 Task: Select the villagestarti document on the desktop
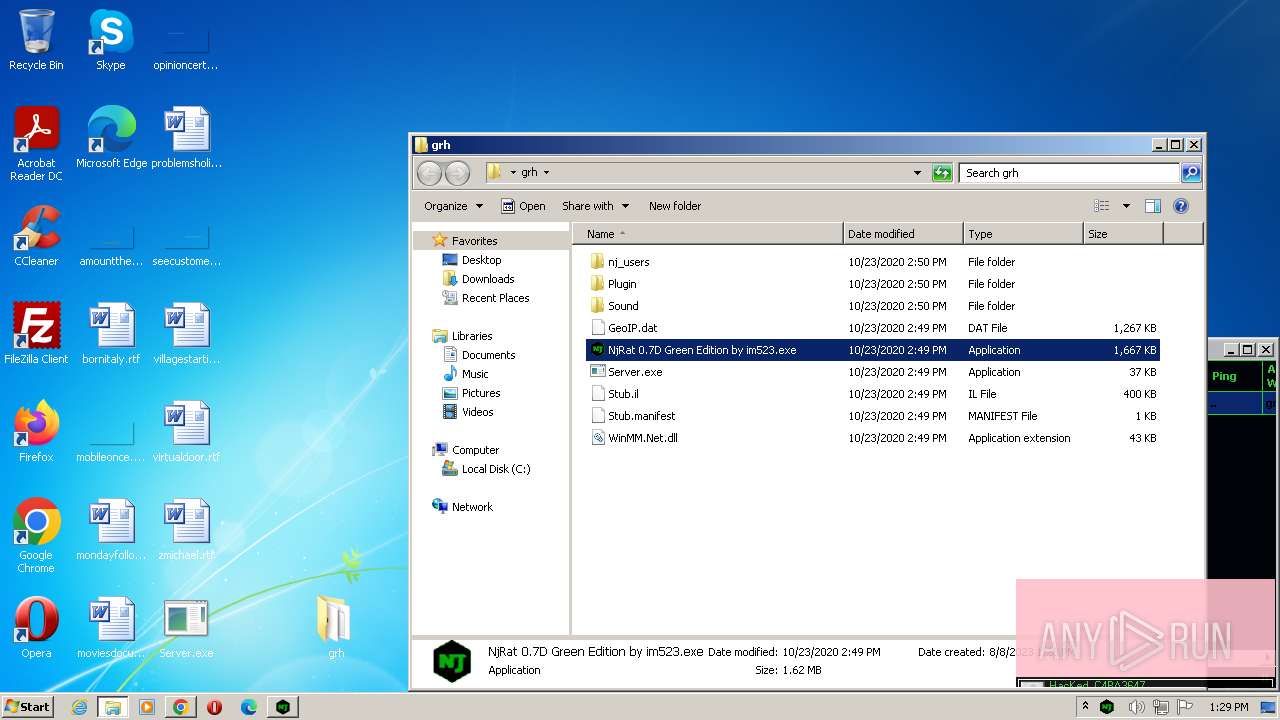(x=186, y=334)
